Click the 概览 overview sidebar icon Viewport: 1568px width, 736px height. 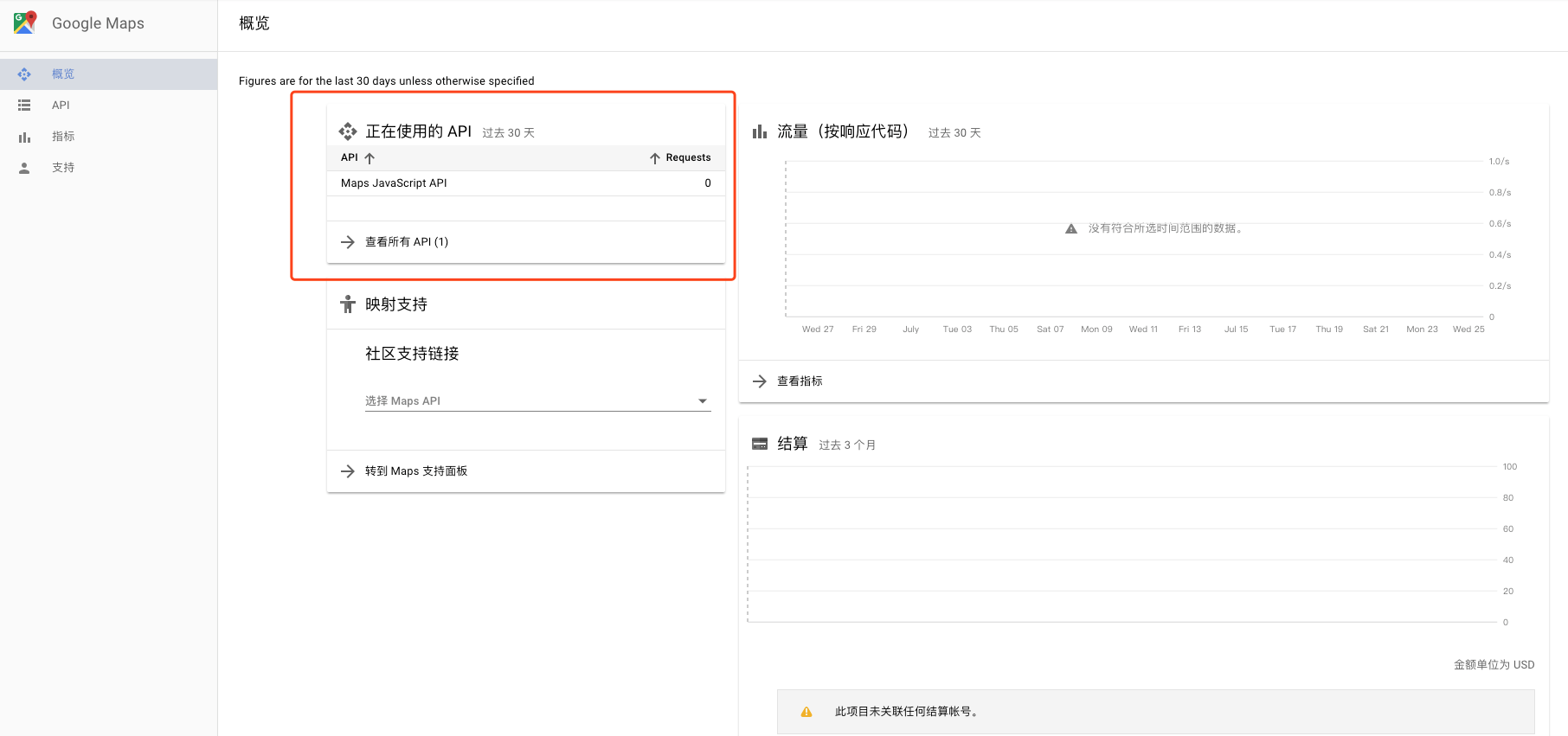pyautogui.click(x=24, y=74)
